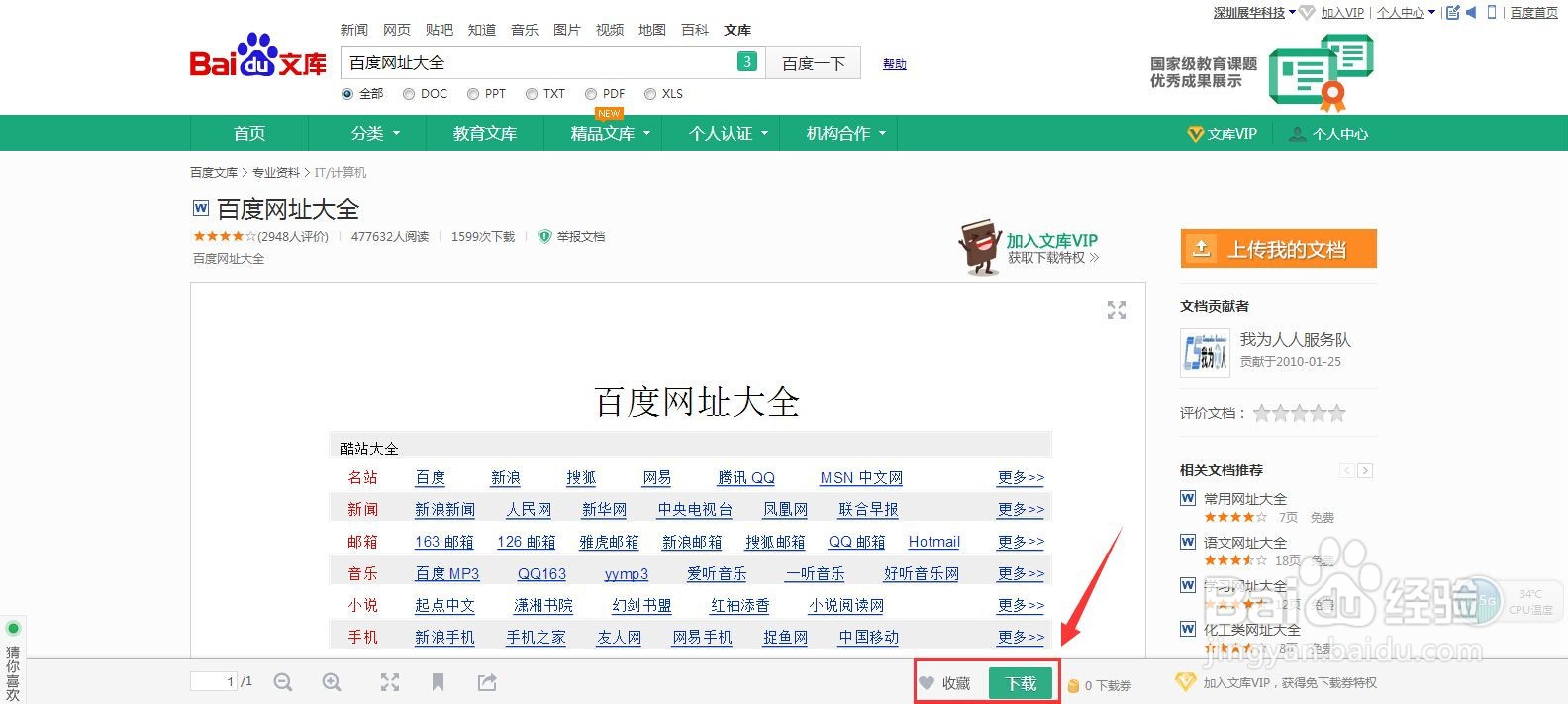The image size is (1568, 704).
Task: Open the 文库VIP nav link
Action: [1223, 134]
